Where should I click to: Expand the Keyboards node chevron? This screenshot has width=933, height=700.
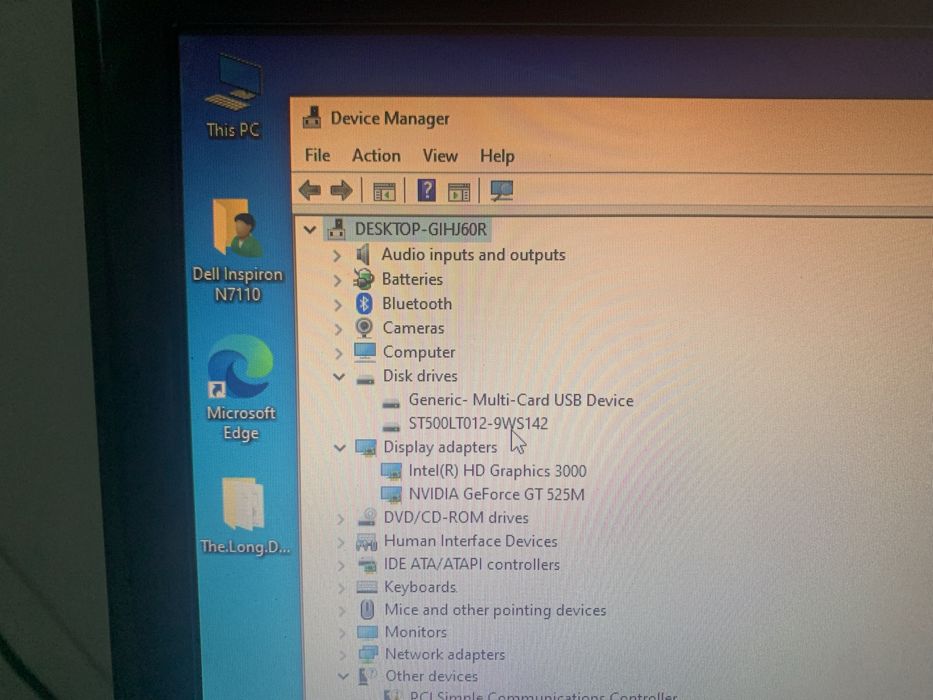[x=342, y=588]
